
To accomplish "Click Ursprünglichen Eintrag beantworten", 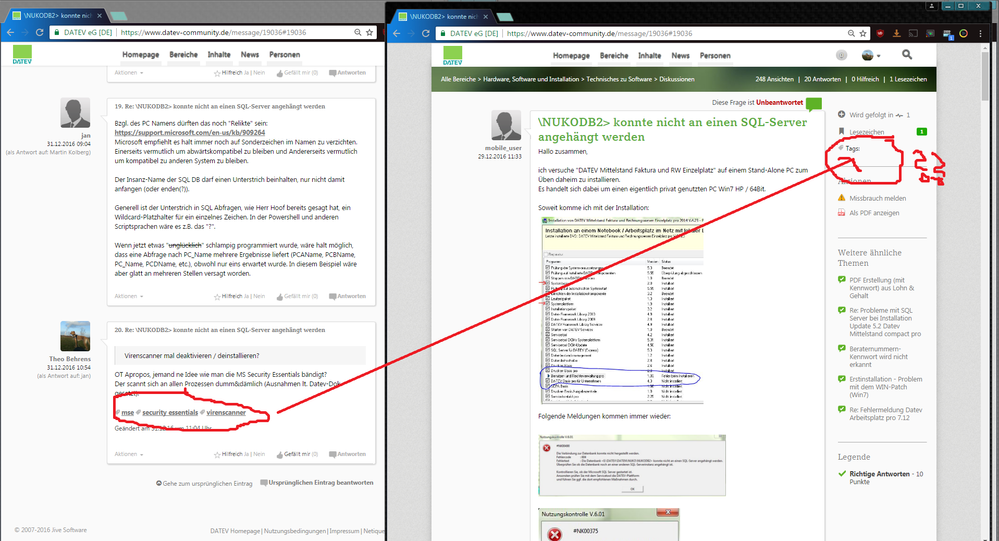I will pyautogui.click(x=317, y=483).
